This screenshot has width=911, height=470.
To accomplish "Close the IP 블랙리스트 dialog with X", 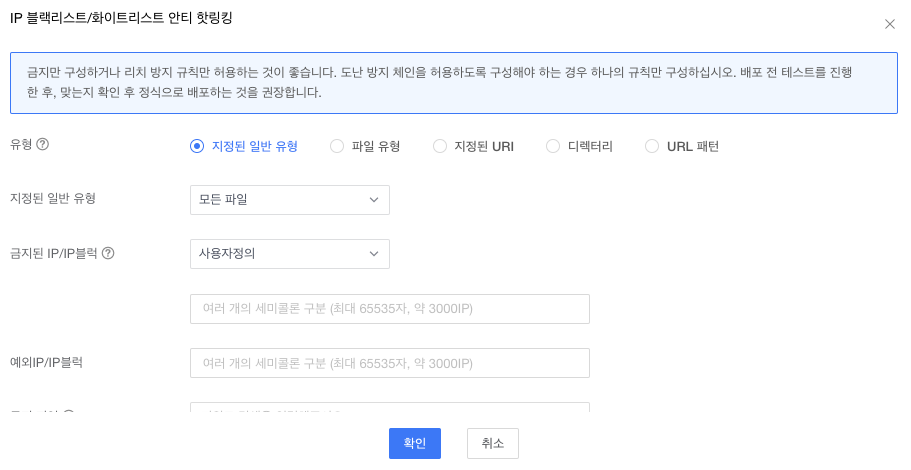I will 890,24.
